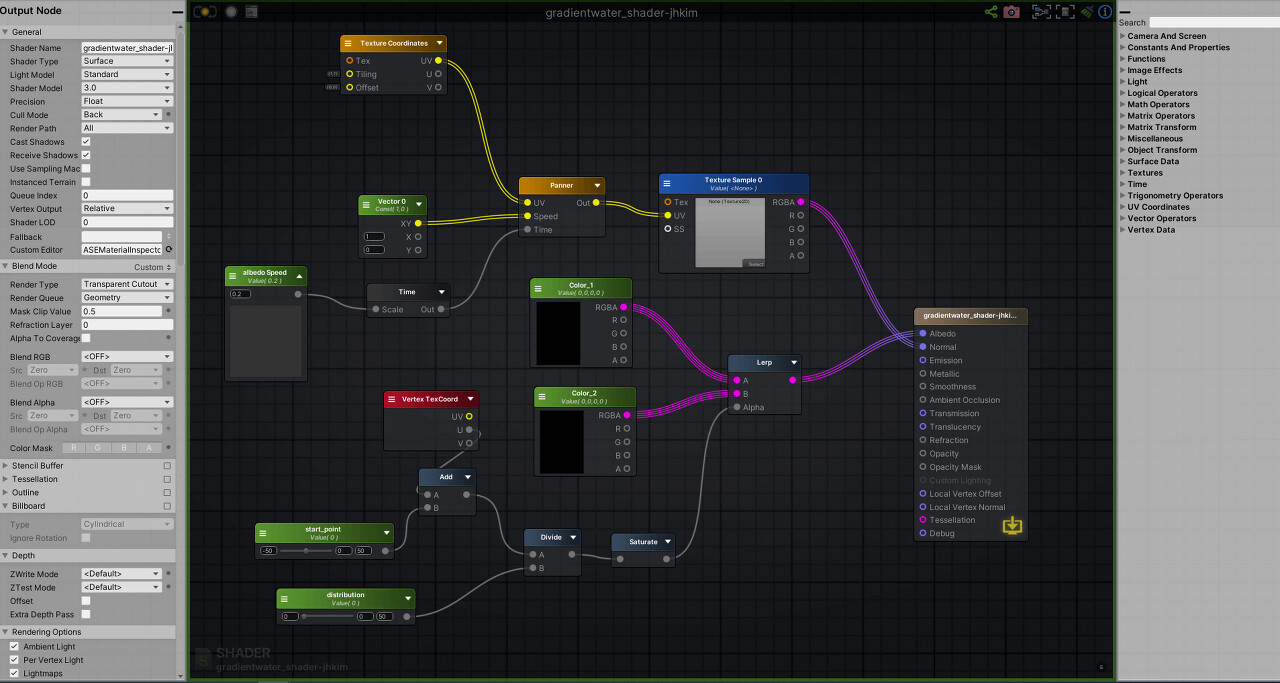Click the Color_1 black color swatch

(x=558, y=333)
